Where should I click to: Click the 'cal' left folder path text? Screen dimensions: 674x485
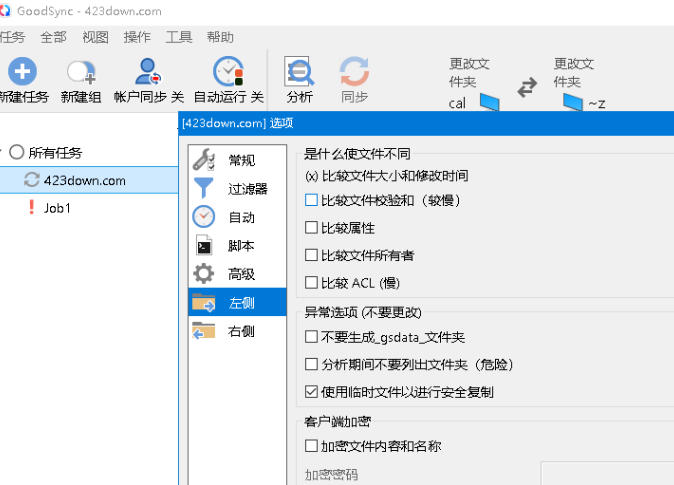coord(457,103)
